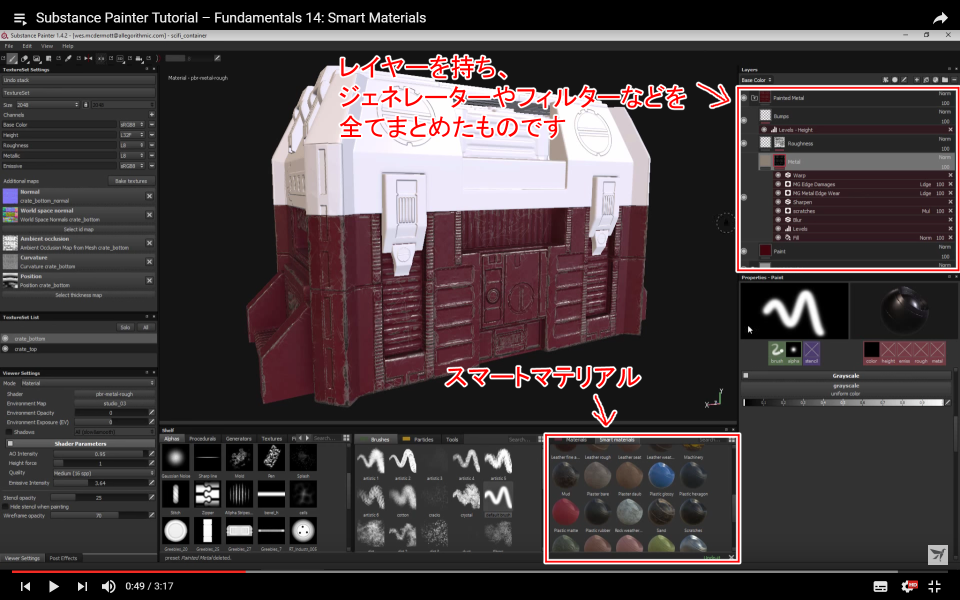Image resolution: width=960 pixels, height=600 pixels.
Task: Hide the Paint layer
Action: (744, 251)
